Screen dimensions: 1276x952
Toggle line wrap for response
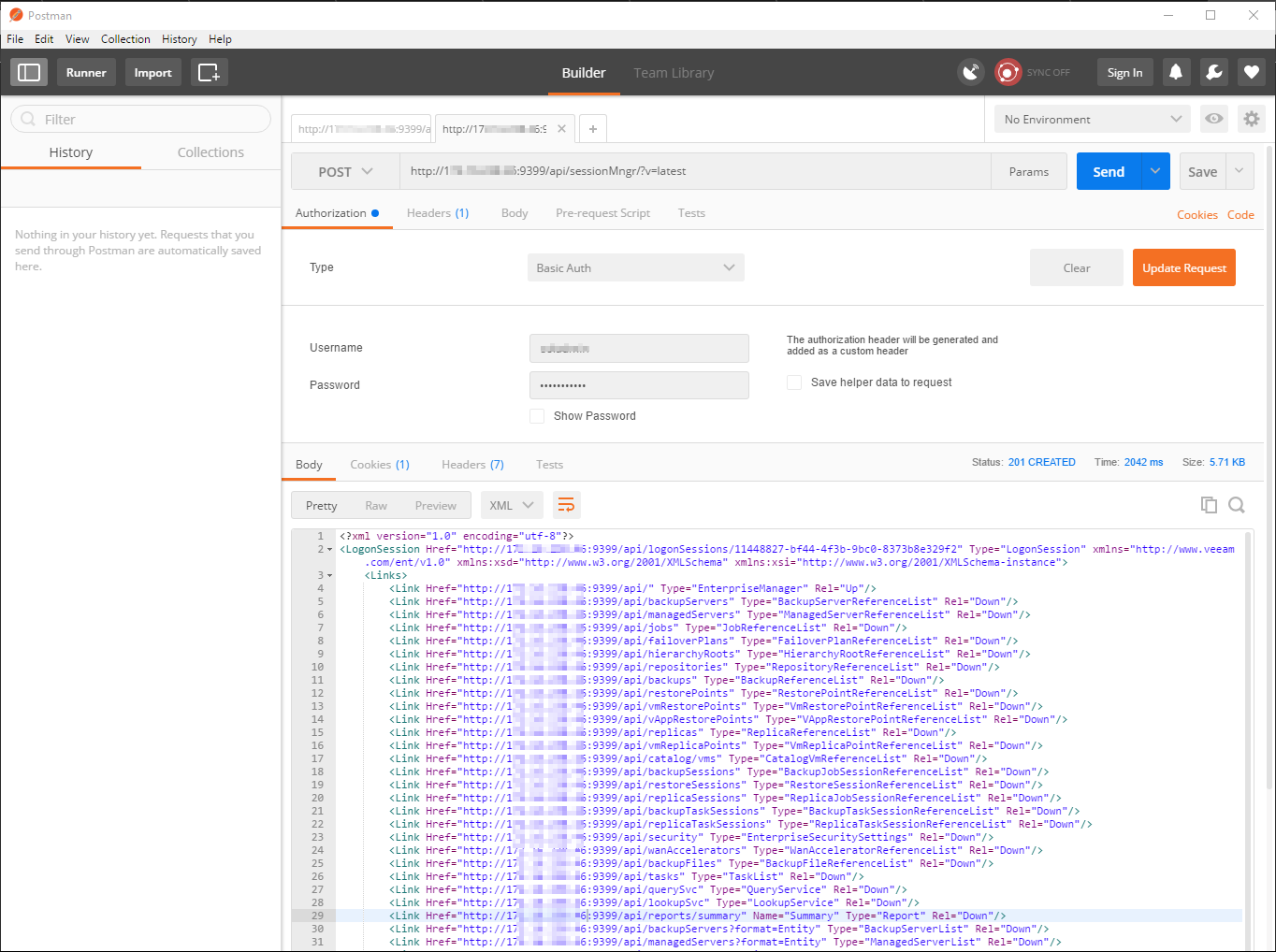coord(567,505)
